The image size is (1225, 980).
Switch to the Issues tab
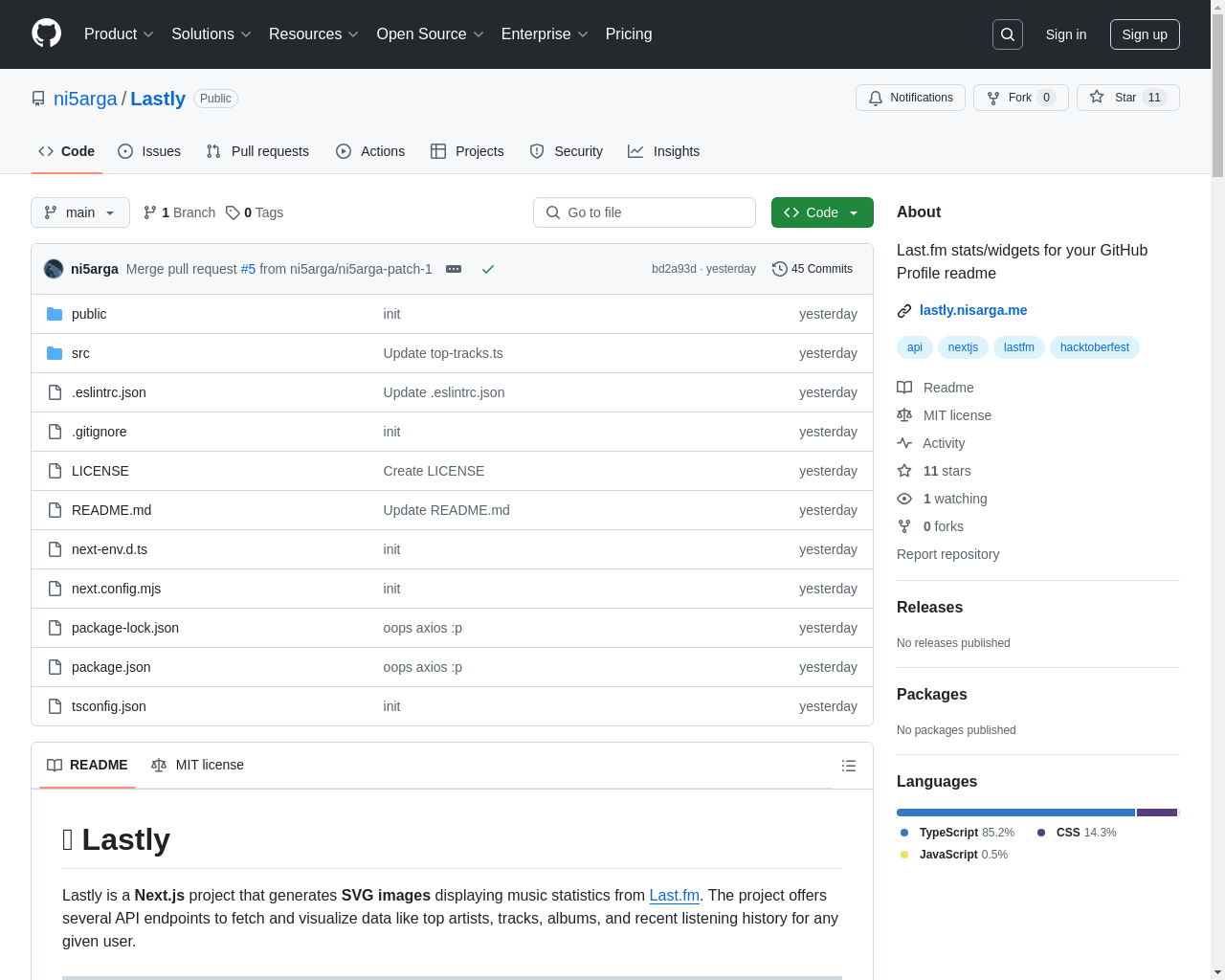tap(149, 151)
